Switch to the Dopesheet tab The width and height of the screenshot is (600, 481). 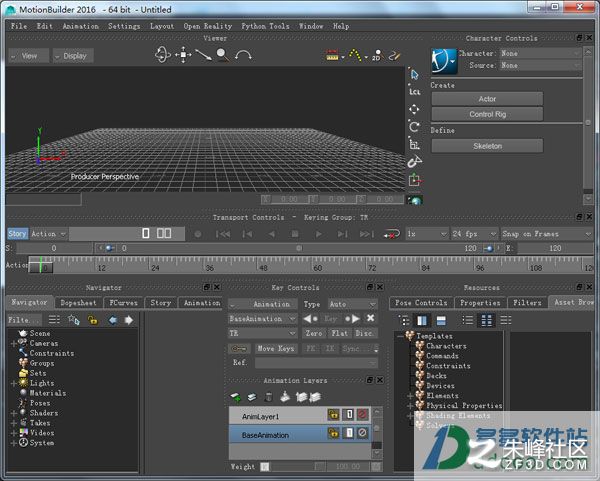point(78,303)
